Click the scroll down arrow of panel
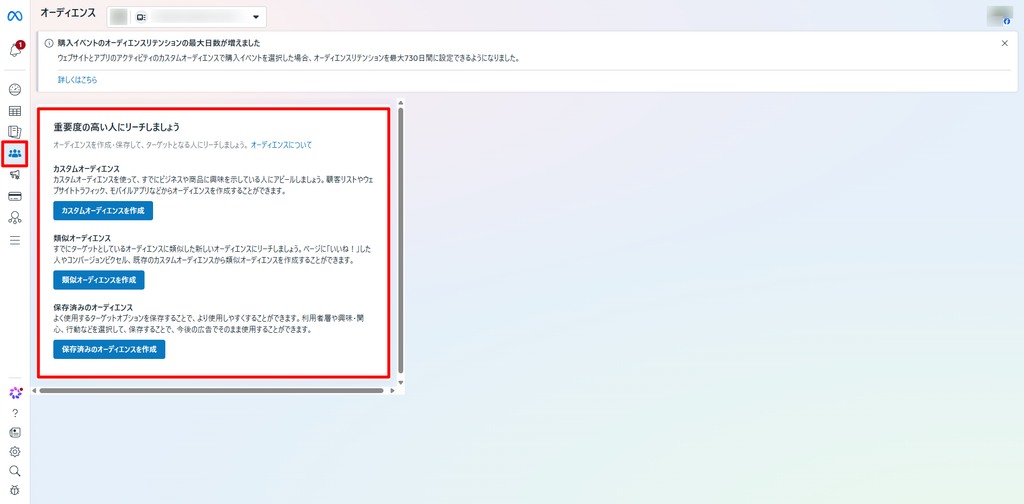1024x504 pixels. point(400,383)
